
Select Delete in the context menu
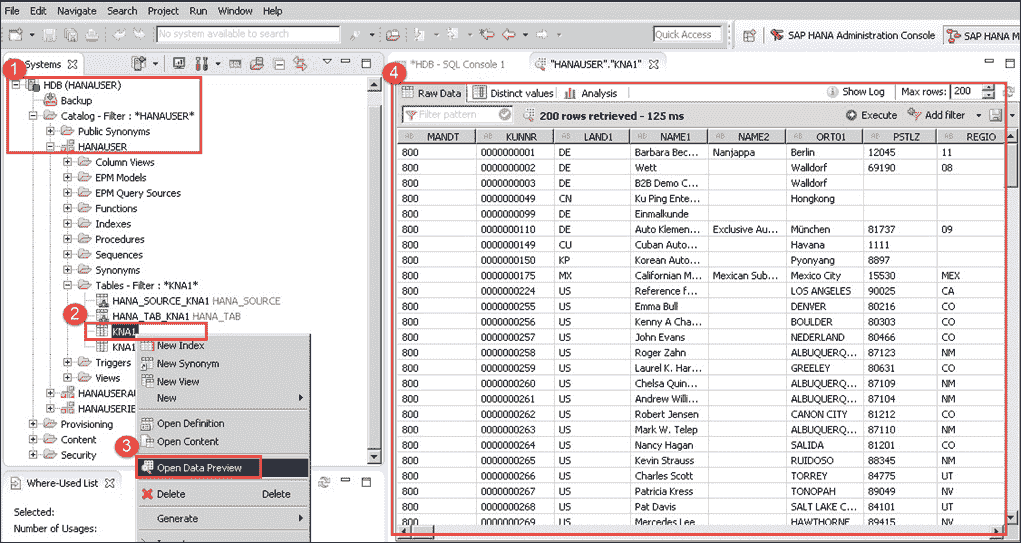coord(221,494)
